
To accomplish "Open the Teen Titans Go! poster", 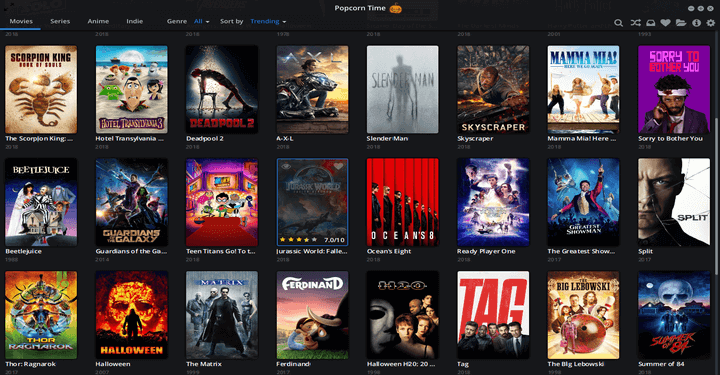I will (x=222, y=202).
